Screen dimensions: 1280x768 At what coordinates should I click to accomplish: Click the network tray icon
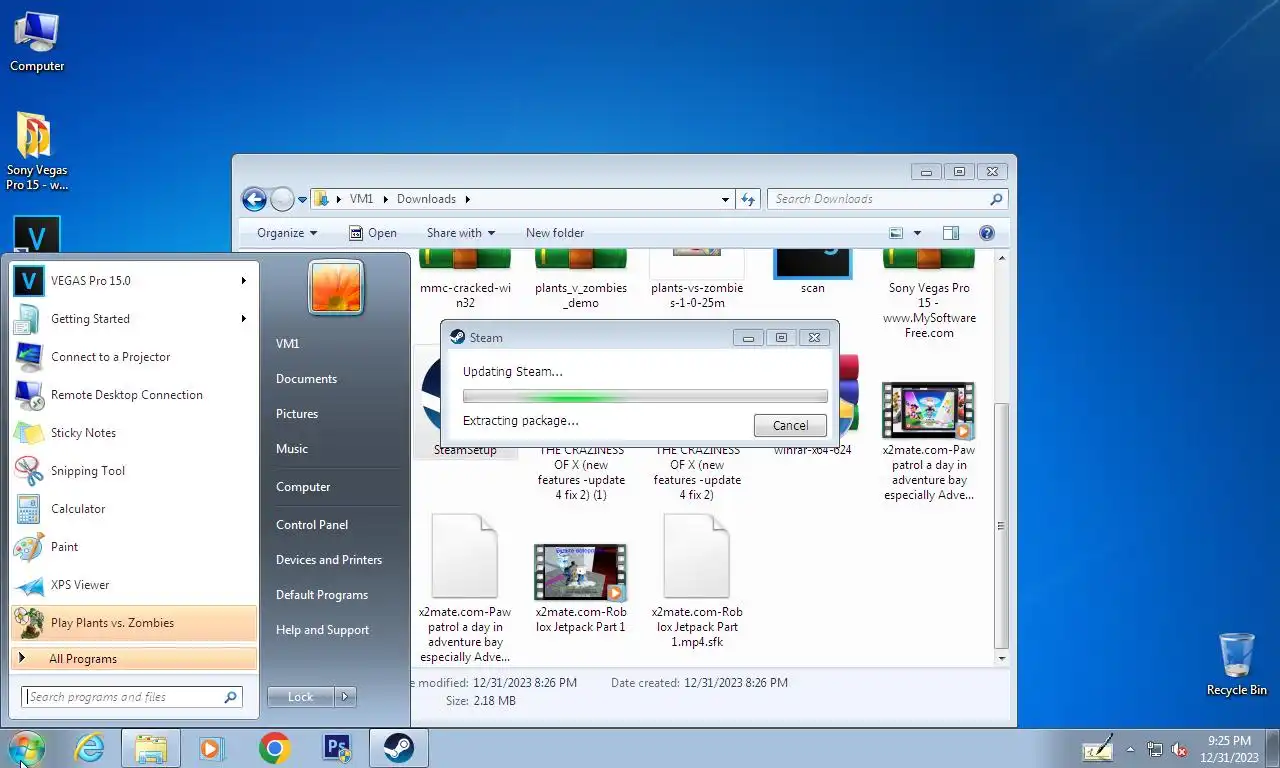(x=1155, y=749)
